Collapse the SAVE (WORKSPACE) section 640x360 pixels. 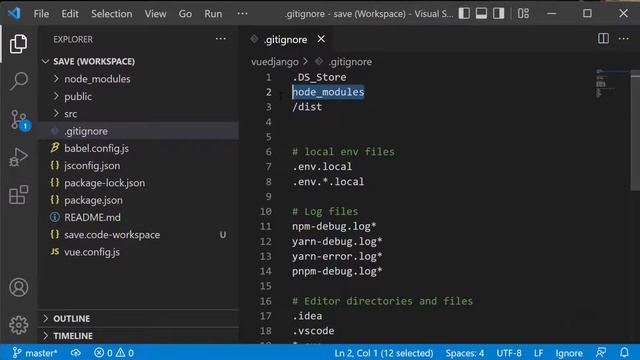[139, 61]
